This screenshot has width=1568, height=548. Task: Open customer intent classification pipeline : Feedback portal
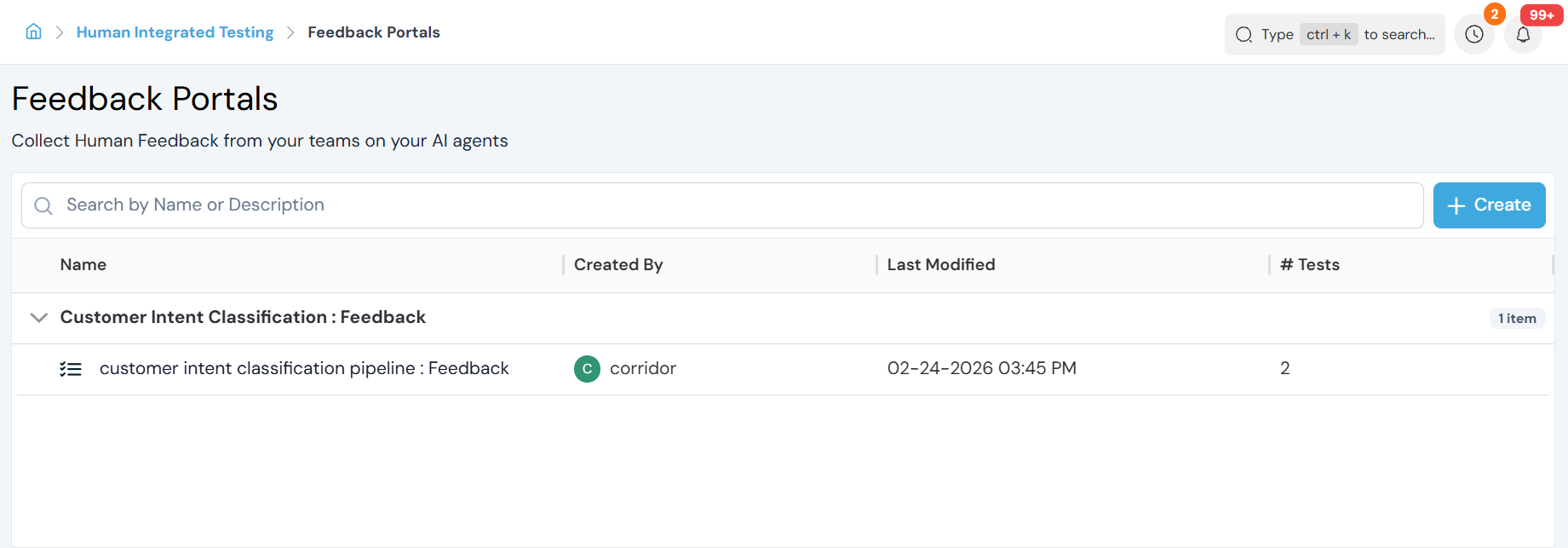[304, 369]
